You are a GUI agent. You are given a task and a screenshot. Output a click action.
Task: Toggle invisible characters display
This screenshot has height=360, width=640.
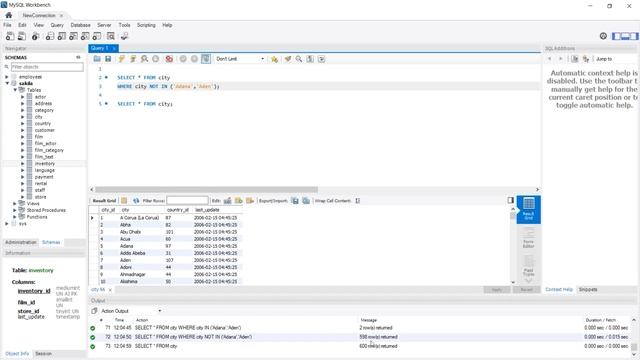[x=310, y=59]
